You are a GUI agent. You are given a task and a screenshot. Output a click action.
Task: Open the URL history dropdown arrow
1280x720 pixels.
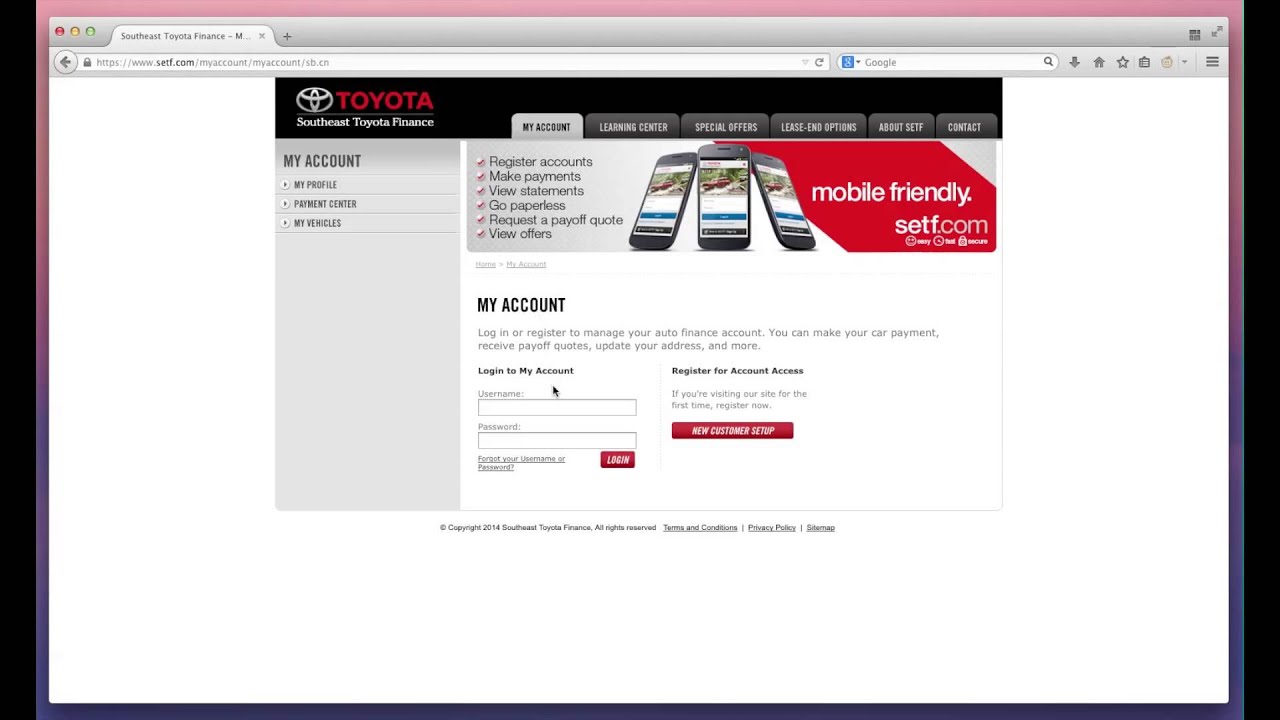pos(805,62)
